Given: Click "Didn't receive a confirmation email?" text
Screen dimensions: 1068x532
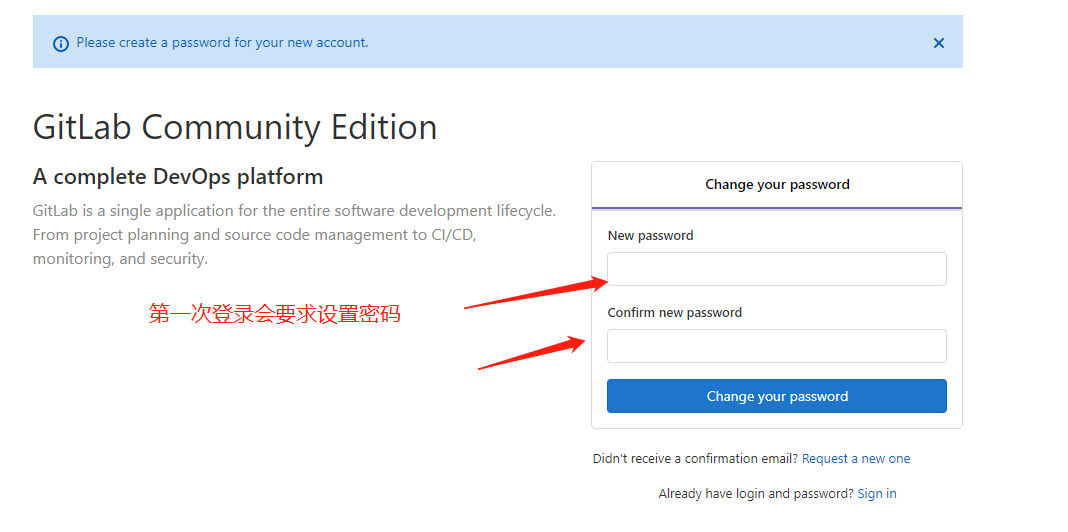Looking at the screenshot, I should click(x=695, y=459).
